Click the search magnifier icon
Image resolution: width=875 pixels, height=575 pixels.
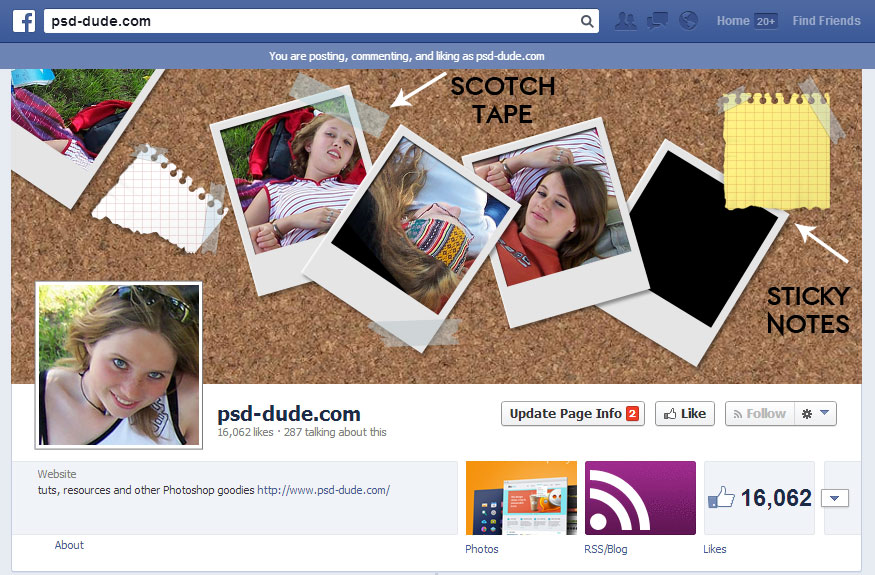click(x=587, y=21)
